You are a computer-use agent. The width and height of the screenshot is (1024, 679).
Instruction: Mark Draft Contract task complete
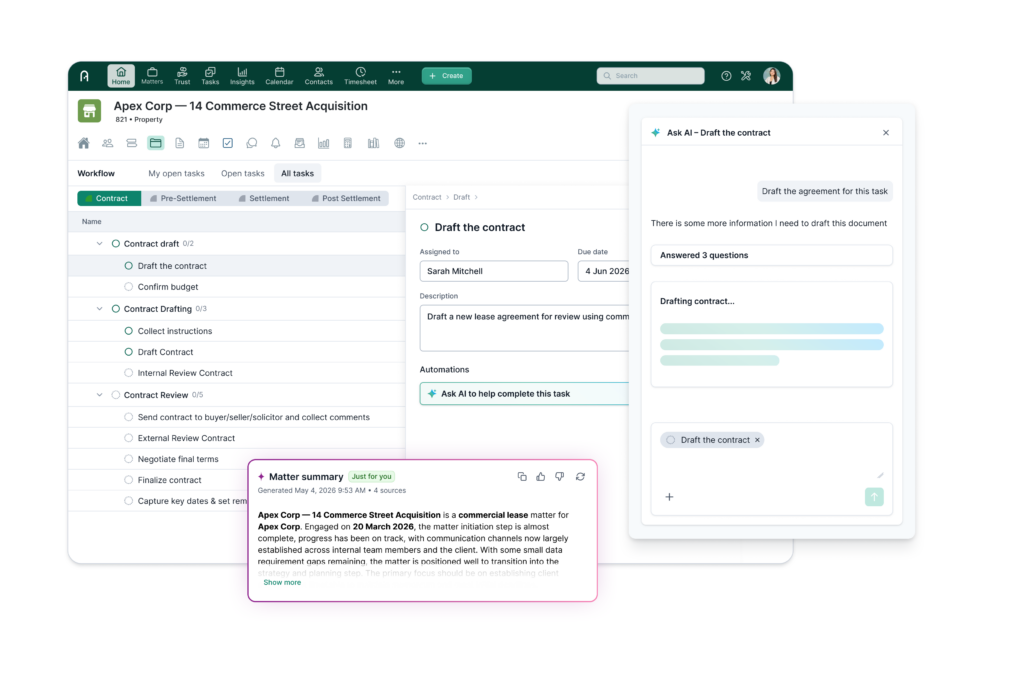pyautogui.click(x=129, y=352)
